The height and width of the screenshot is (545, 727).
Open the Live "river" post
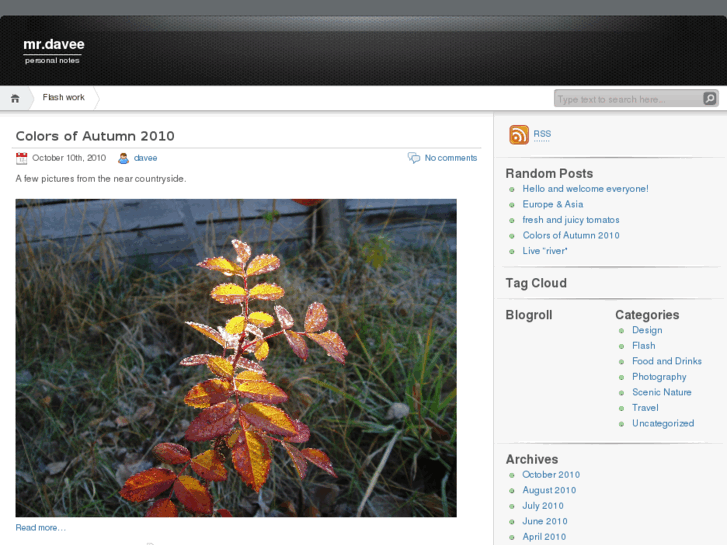tap(545, 251)
